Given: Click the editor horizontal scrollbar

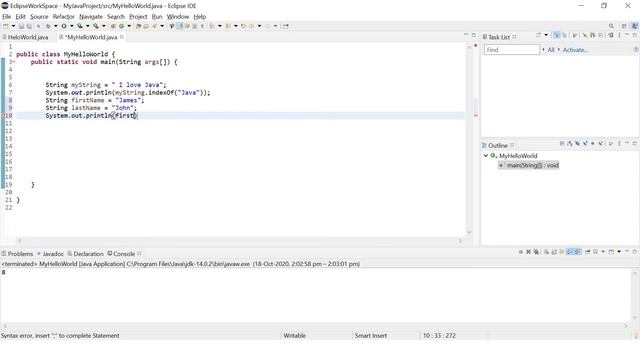Looking at the screenshot, I should pyautogui.click(x=240, y=241).
